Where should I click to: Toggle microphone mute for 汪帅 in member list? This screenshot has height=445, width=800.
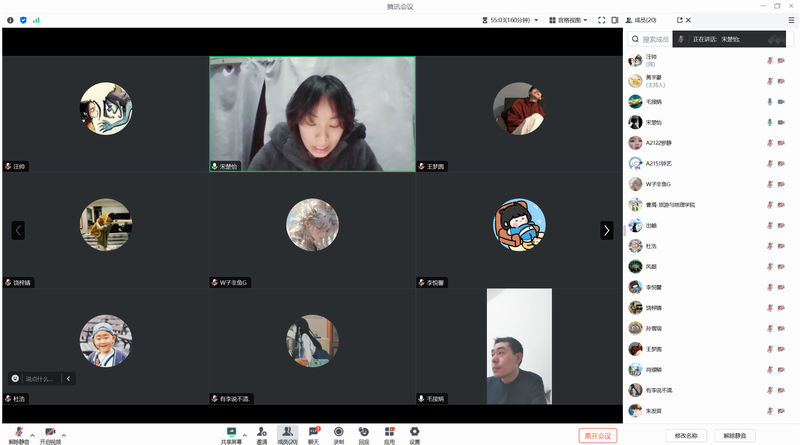coord(769,60)
